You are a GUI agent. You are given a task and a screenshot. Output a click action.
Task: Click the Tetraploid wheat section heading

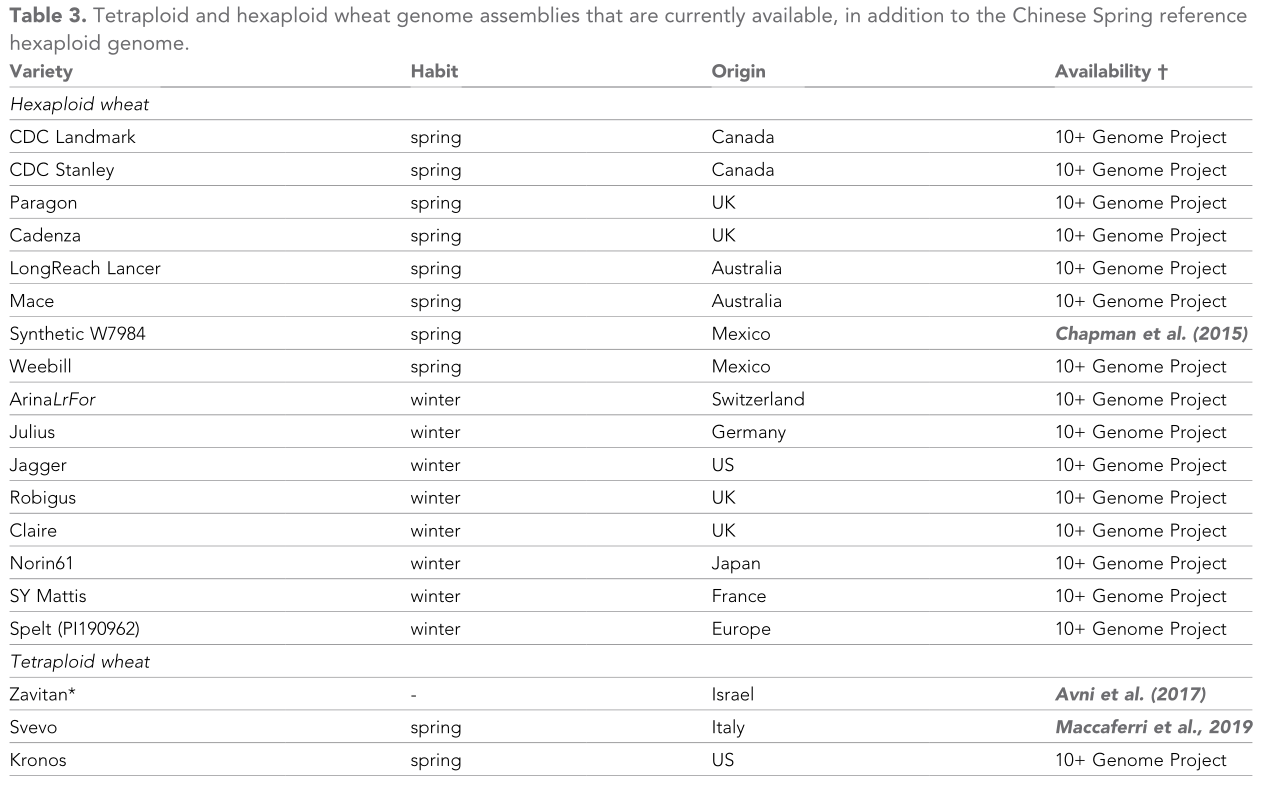(80, 662)
